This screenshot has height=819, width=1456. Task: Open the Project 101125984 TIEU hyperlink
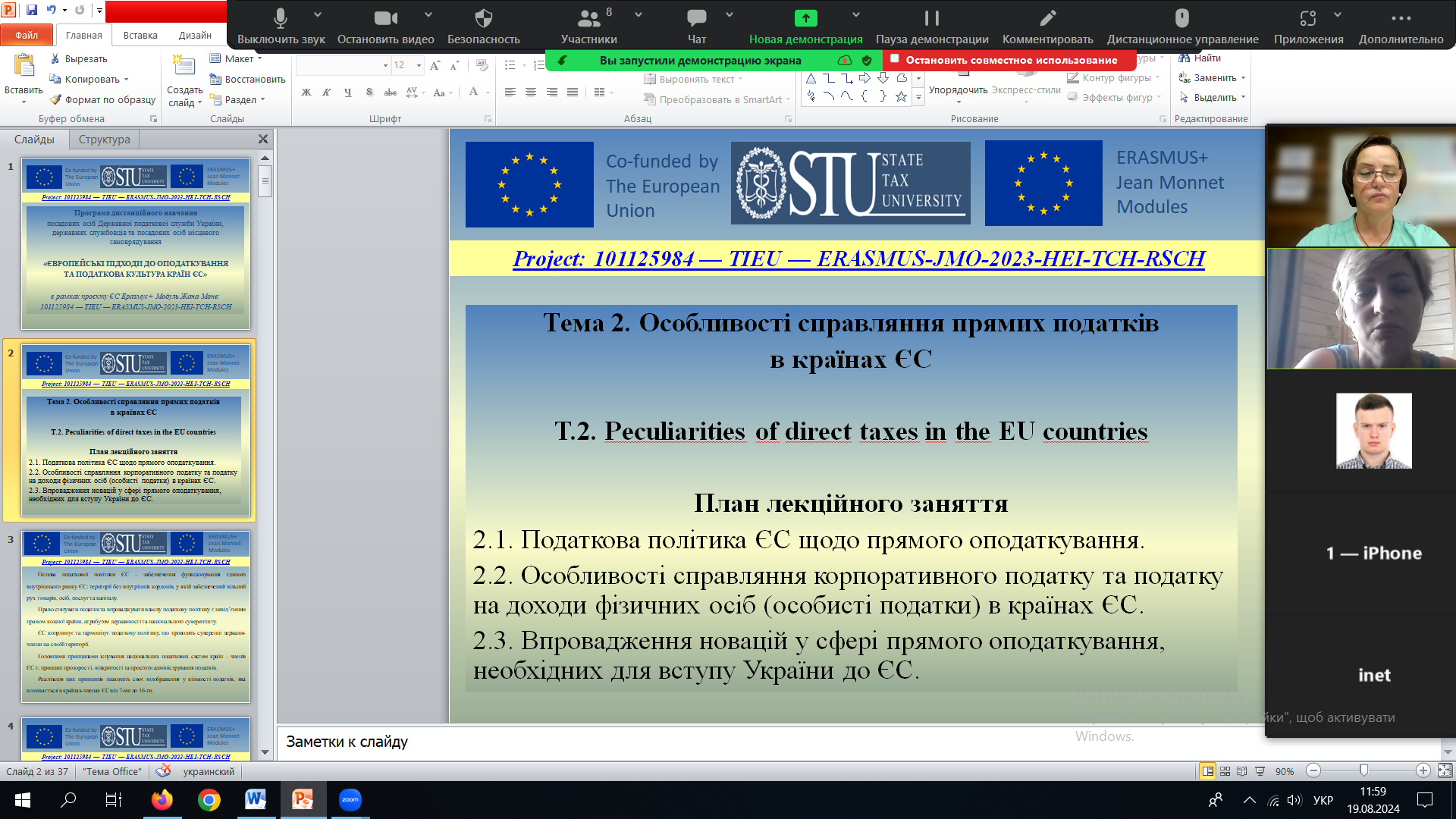(858, 259)
